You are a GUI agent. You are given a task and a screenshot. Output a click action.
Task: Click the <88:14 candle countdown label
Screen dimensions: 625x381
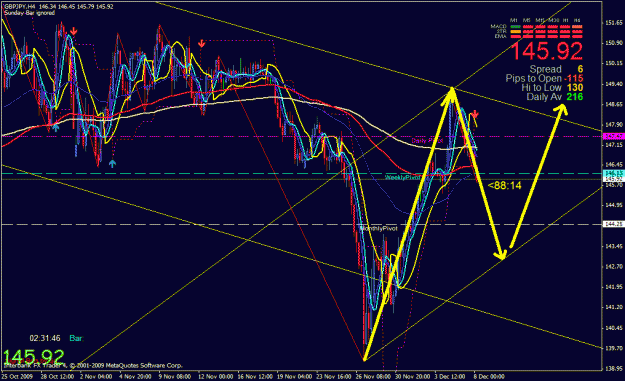tap(504, 185)
